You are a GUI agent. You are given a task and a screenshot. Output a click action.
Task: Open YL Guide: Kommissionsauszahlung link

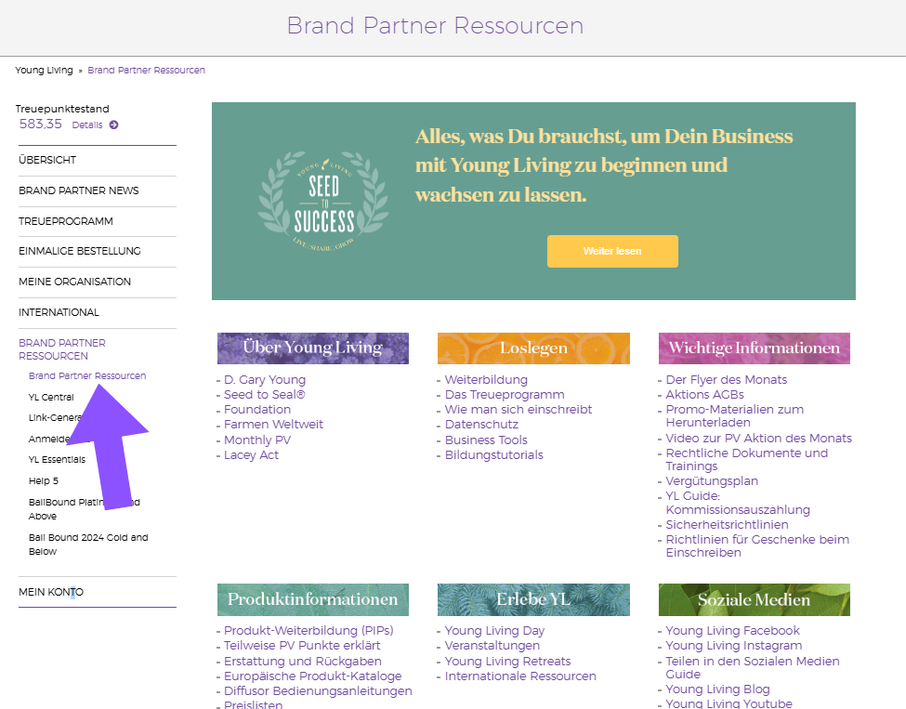click(738, 503)
